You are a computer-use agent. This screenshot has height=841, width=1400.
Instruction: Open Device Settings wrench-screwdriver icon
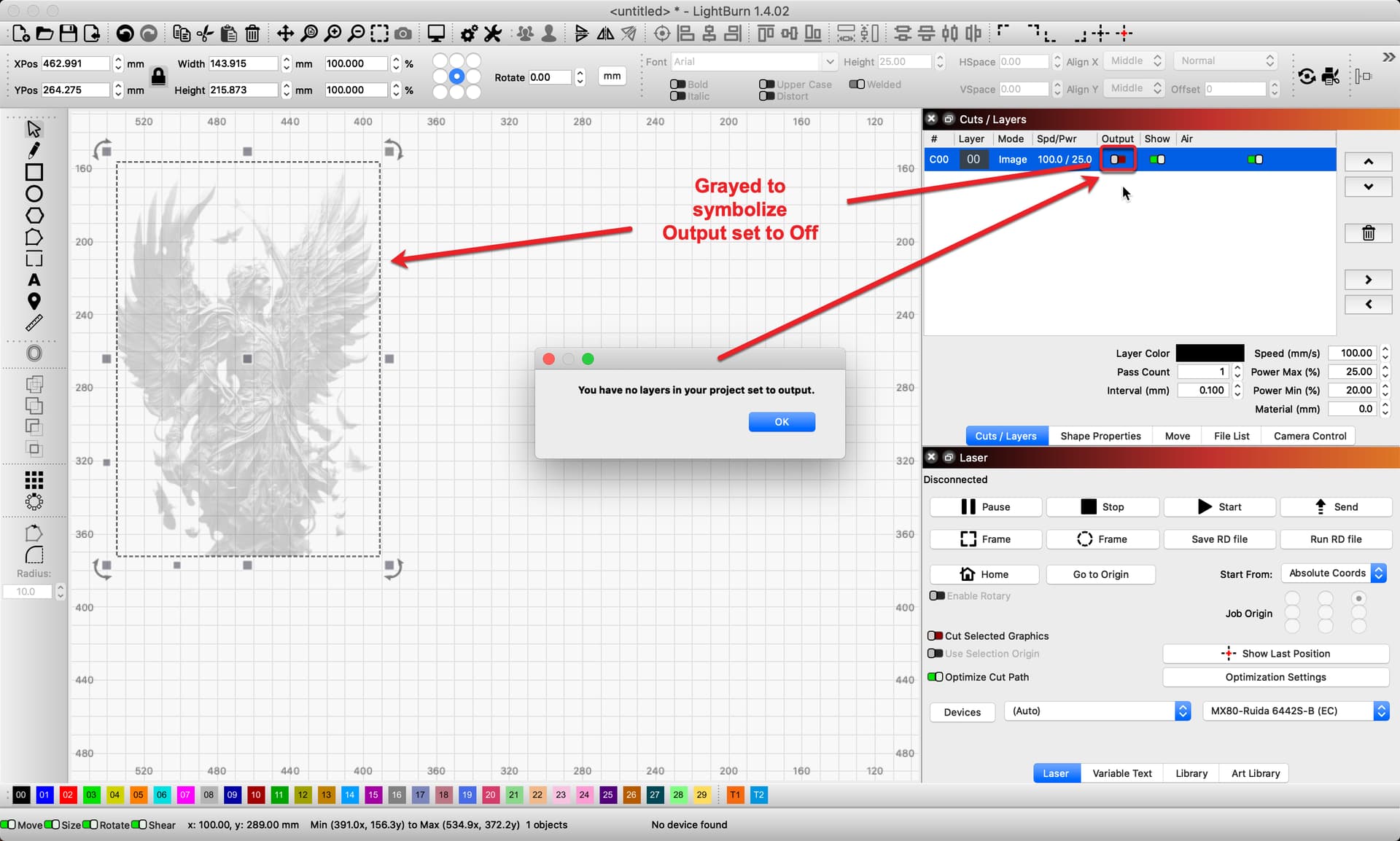(493, 33)
